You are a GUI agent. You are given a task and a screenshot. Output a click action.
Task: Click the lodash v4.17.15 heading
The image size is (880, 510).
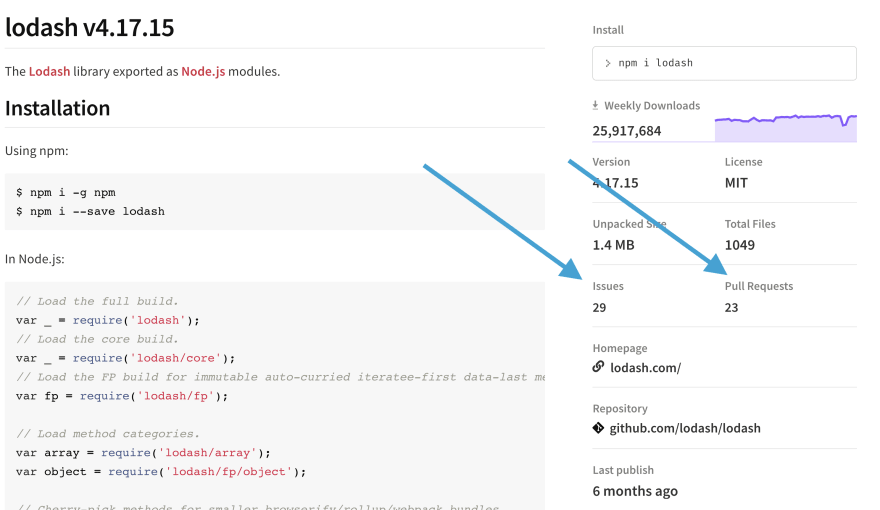point(90,27)
